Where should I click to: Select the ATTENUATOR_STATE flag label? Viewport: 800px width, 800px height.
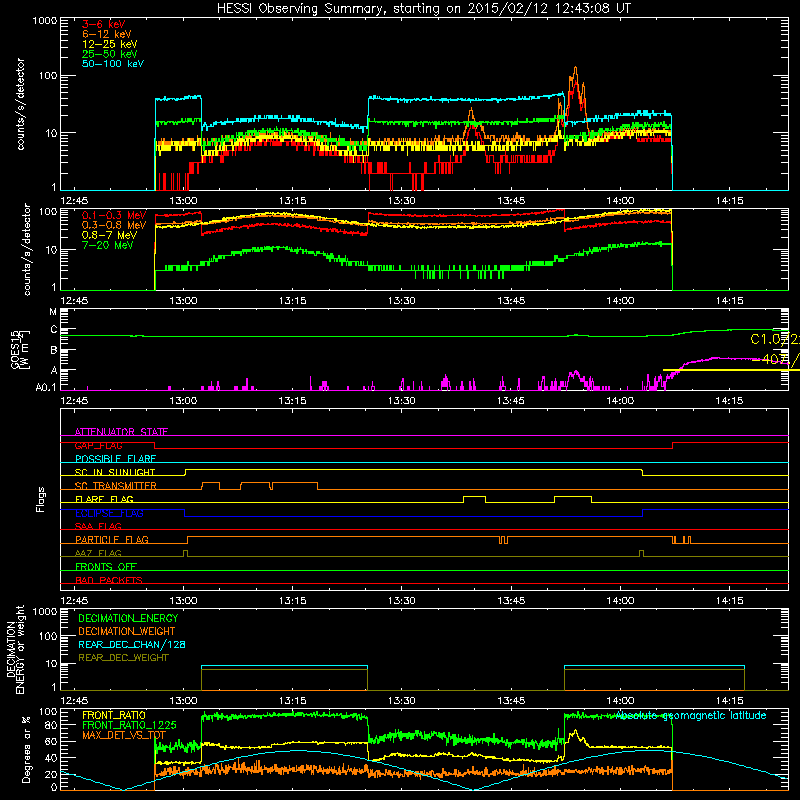[121, 432]
